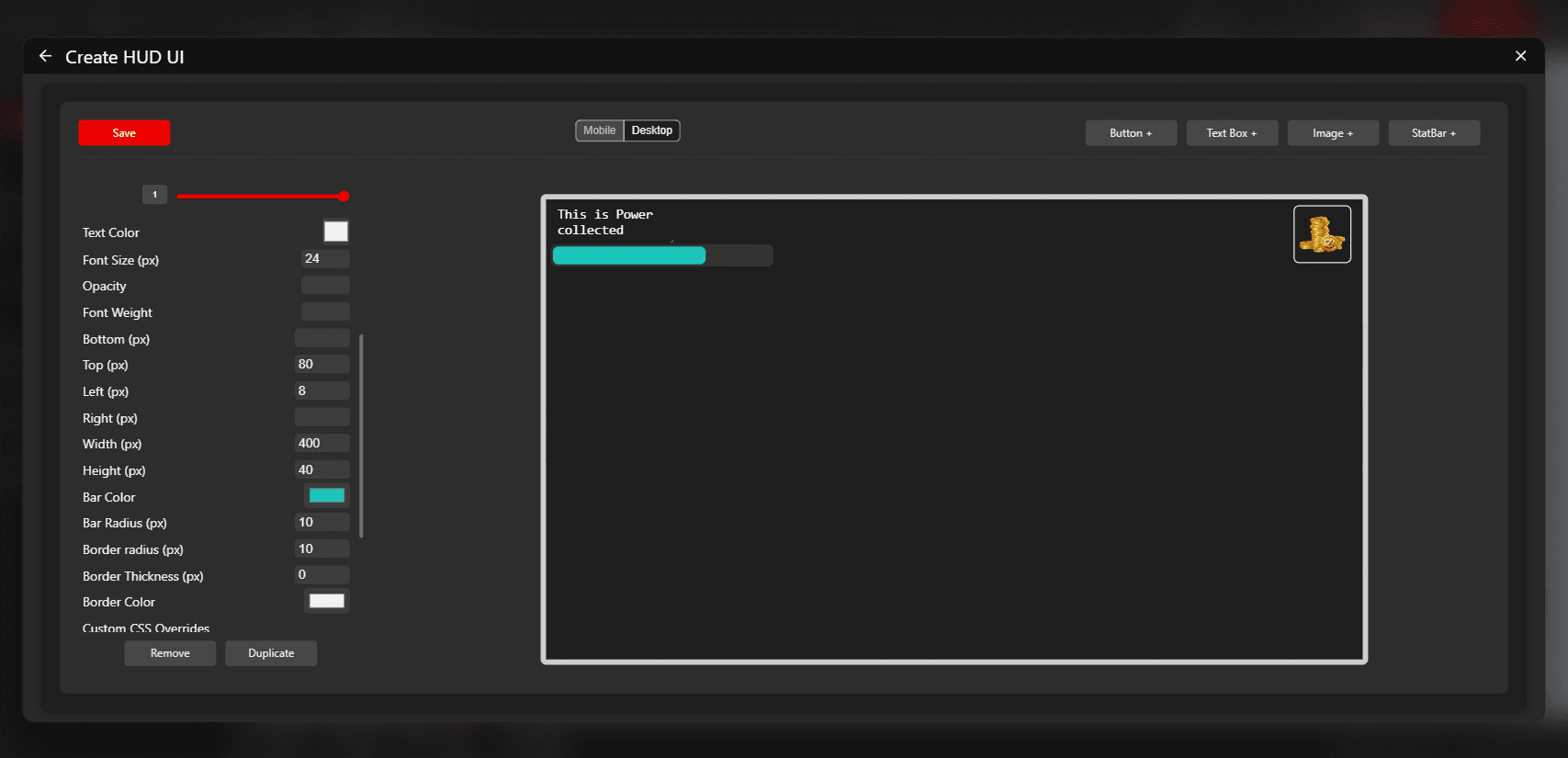The height and width of the screenshot is (758, 1568).
Task: Add a new StatBar element
Action: pos(1434,133)
